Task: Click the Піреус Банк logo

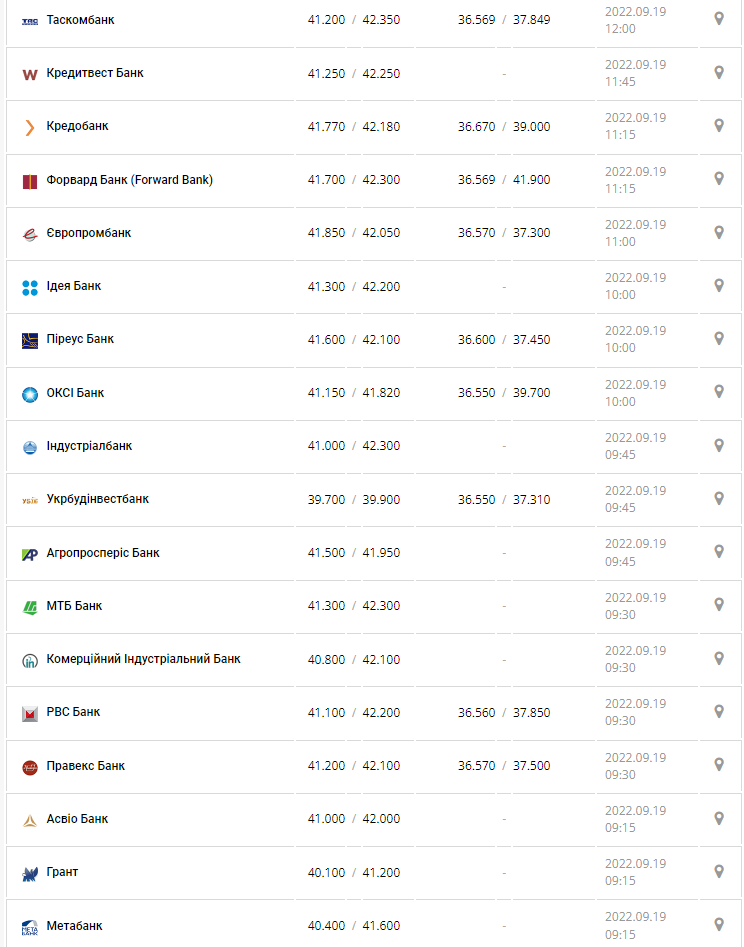Action: point(30,340)
